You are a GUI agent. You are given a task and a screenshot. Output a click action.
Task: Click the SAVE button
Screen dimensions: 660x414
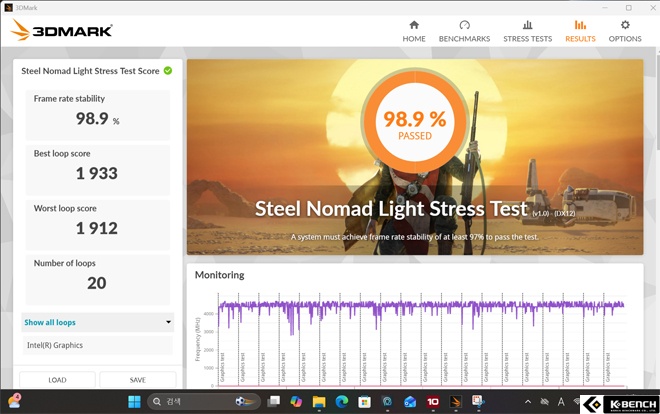138,380
